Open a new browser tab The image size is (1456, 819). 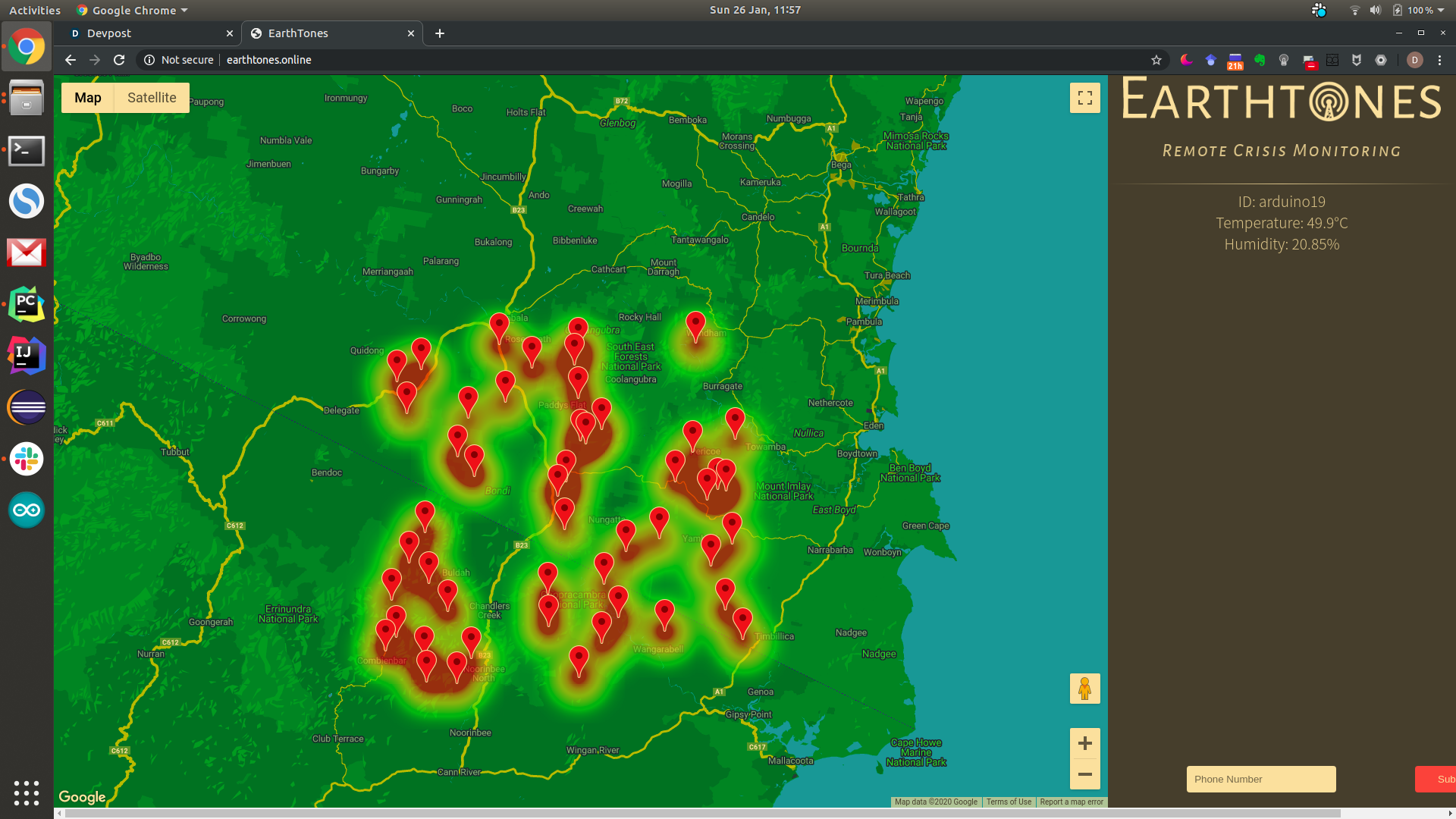coord(440,33)
